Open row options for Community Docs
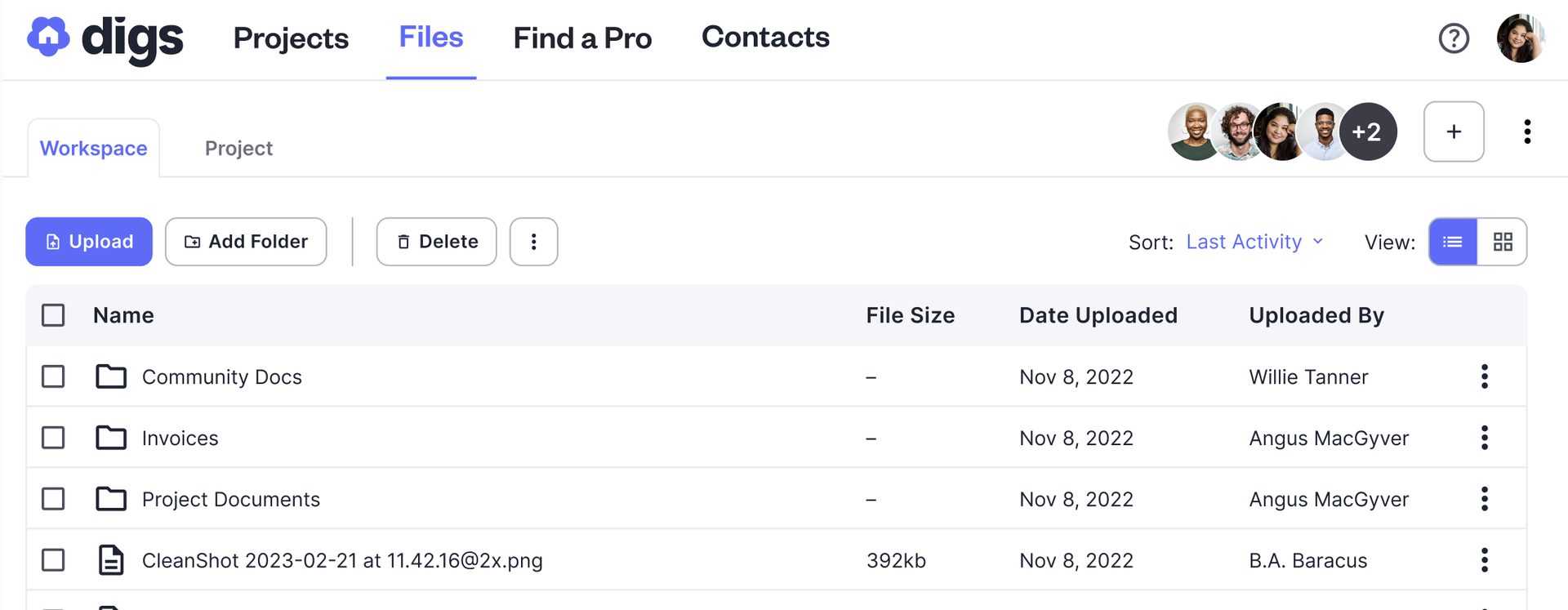Image resolution: width=1568 pixels, height=610 pixels. coord(1485,376)
